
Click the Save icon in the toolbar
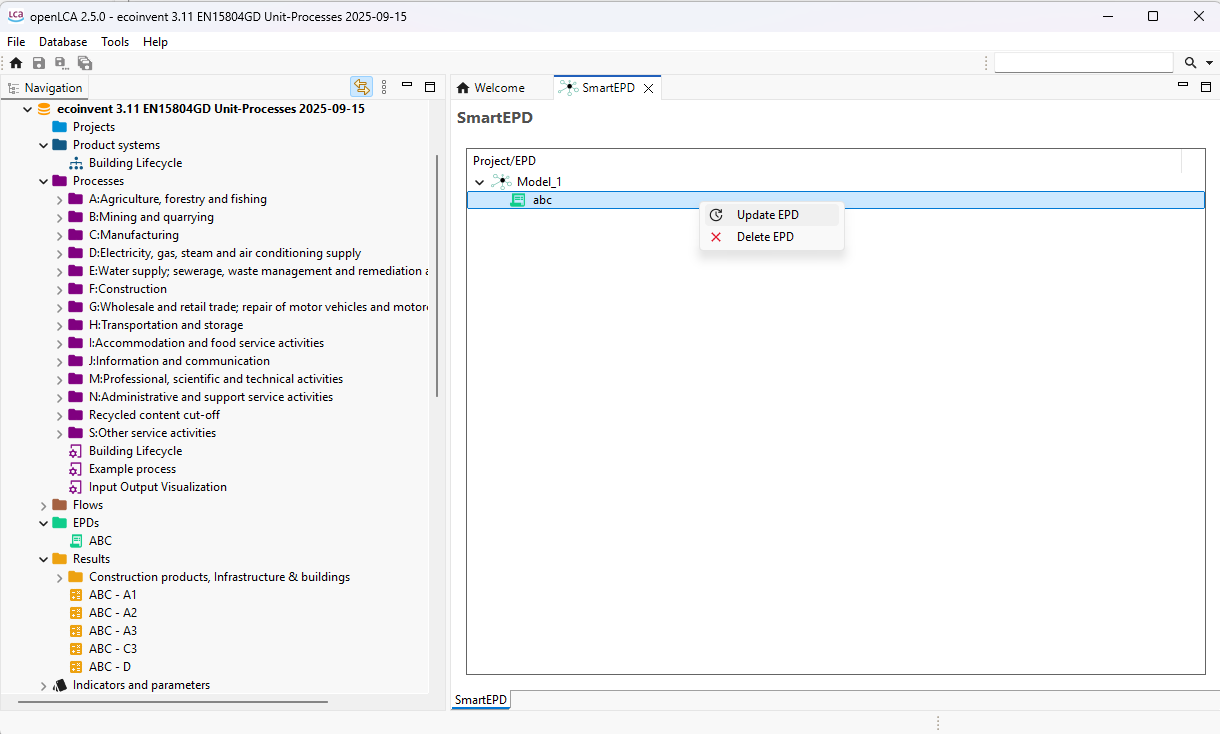coord(39,63)
